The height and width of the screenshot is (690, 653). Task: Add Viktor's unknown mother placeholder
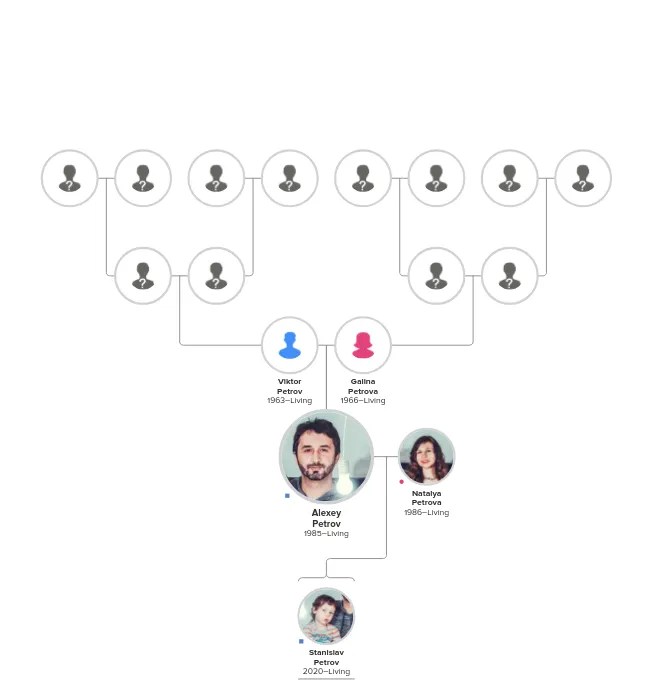click(216, 276)
